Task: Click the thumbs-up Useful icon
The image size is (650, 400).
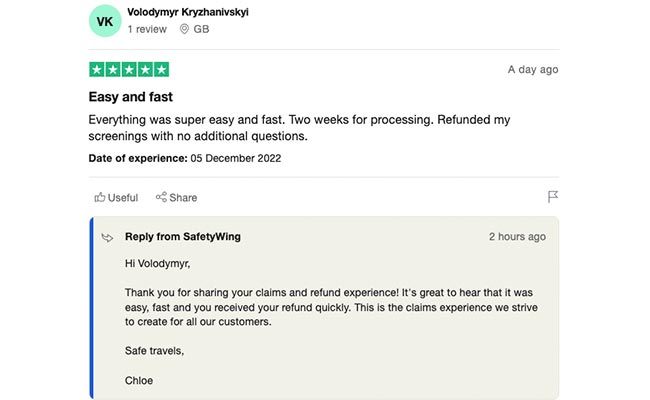Action: pyautogui.click(x=99, y=198)
